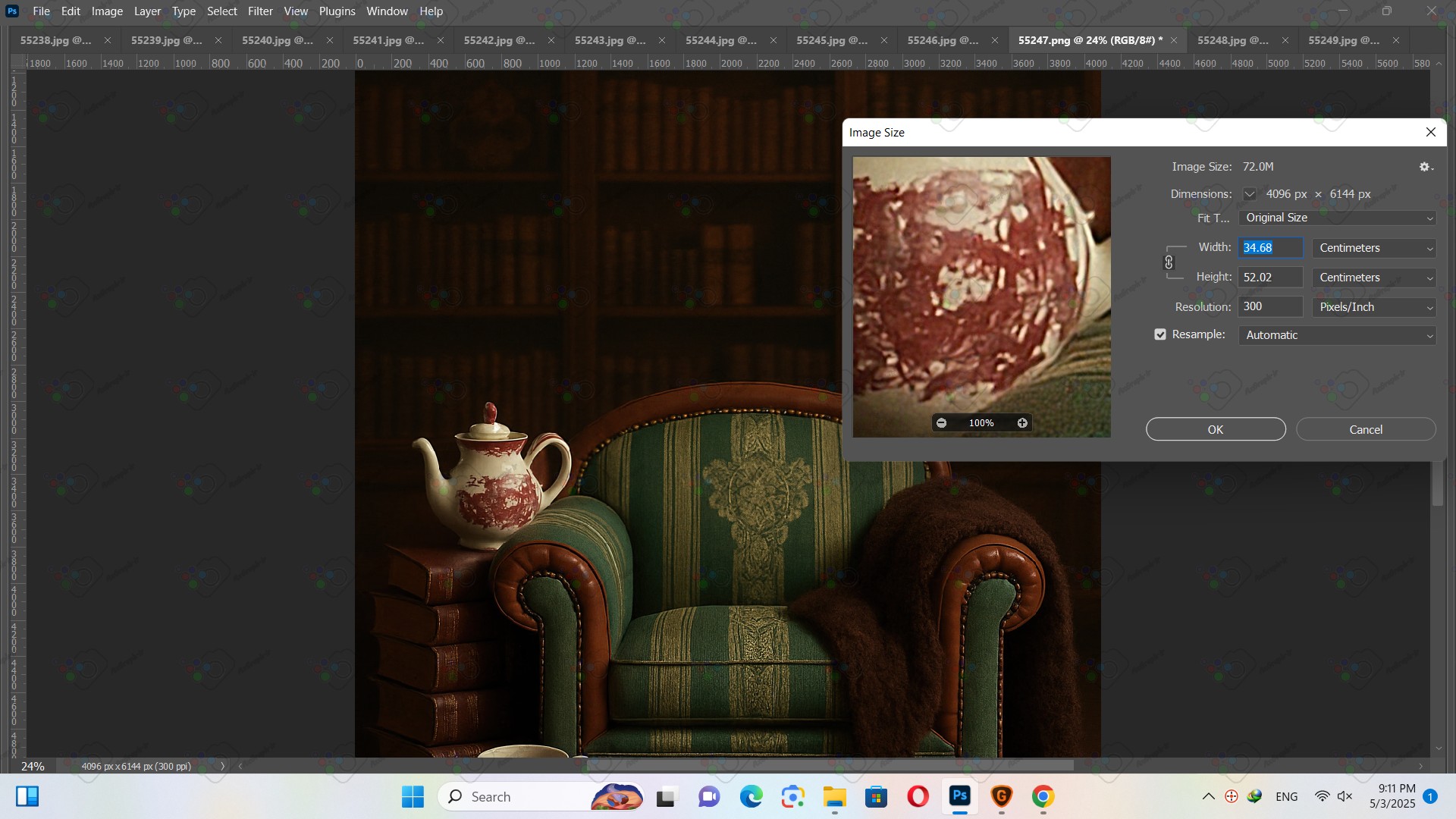Open the Plugins menu

click(x=337, y=11)
